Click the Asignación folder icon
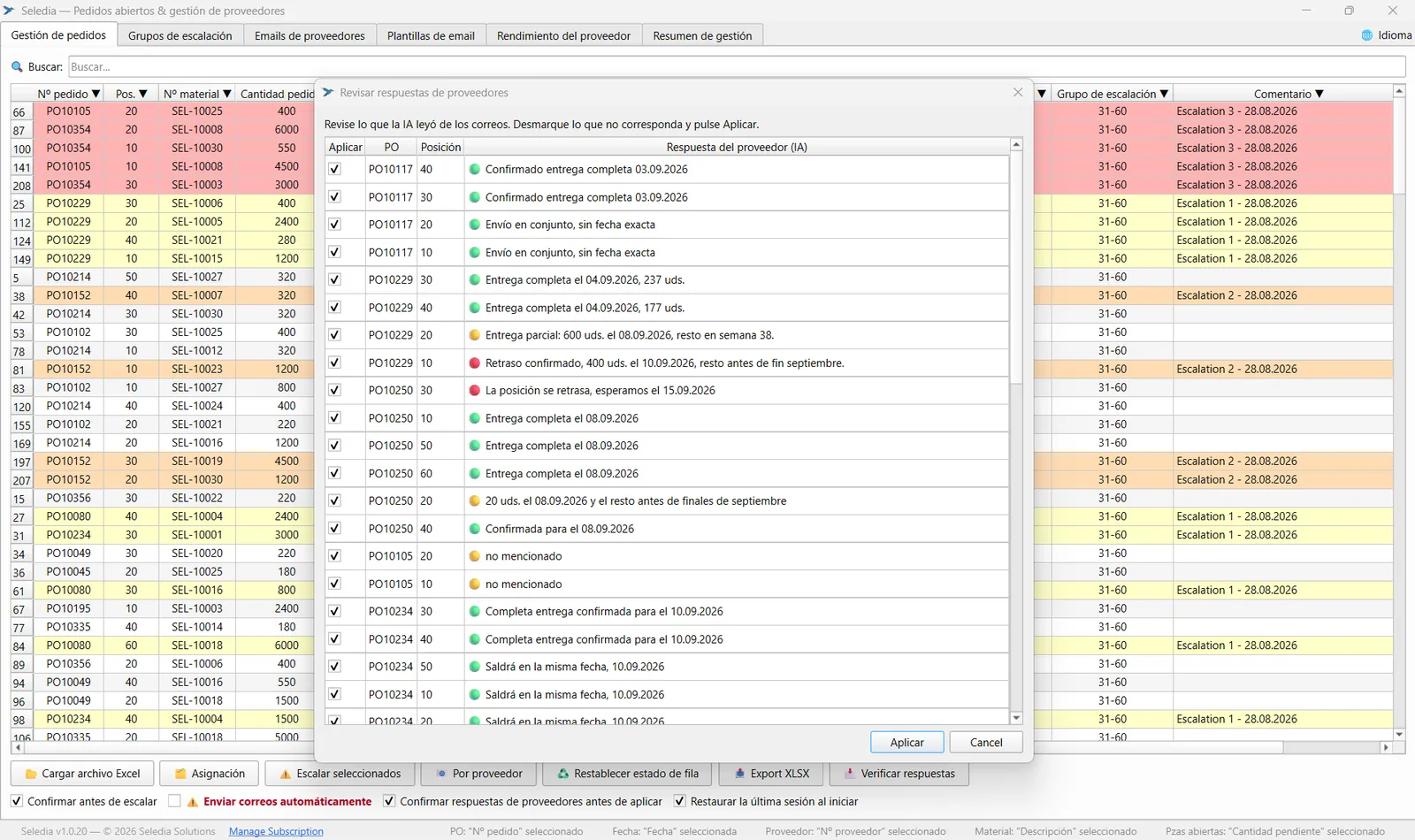1415x840 pixels. pos(180,774)
